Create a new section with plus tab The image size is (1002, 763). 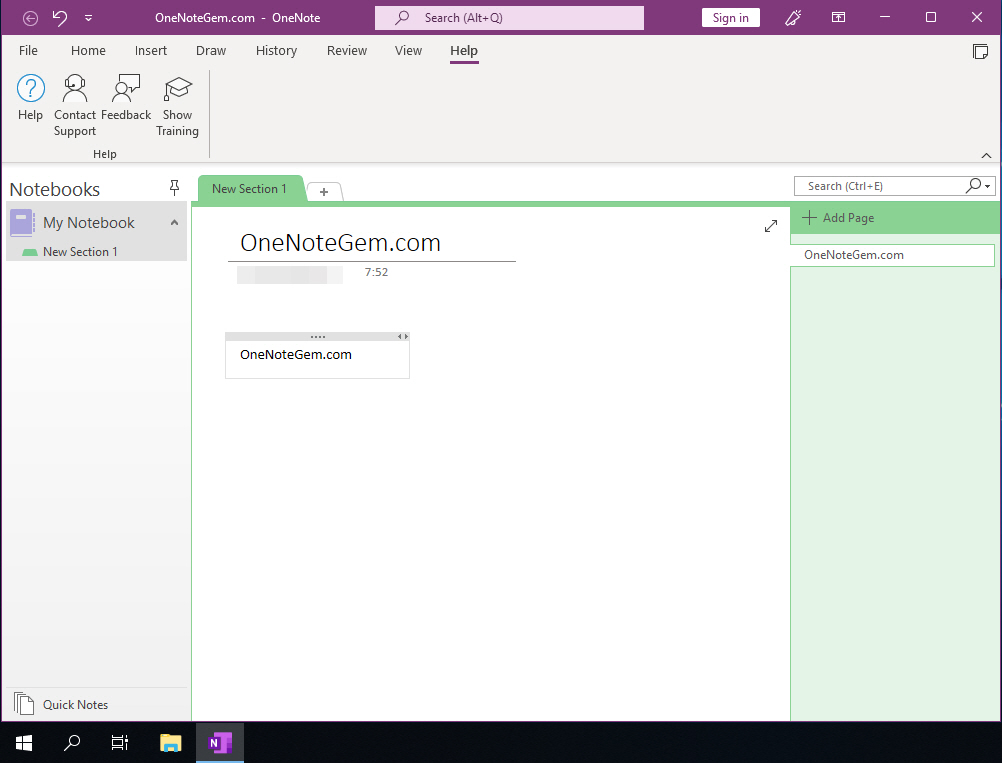click(x=324, y=192)
